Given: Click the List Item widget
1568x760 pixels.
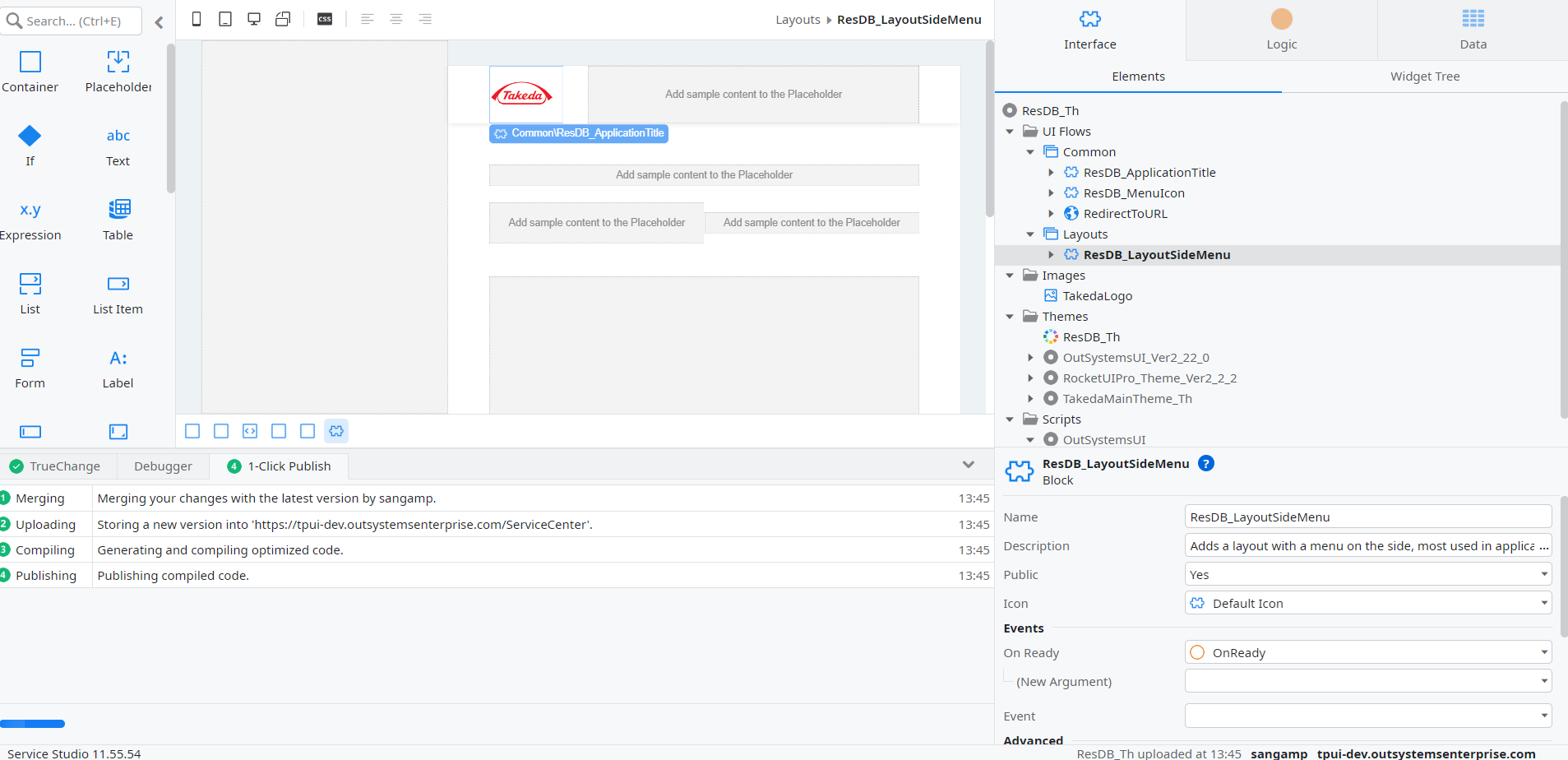Looking at the screenshot, I should [118, 285].
